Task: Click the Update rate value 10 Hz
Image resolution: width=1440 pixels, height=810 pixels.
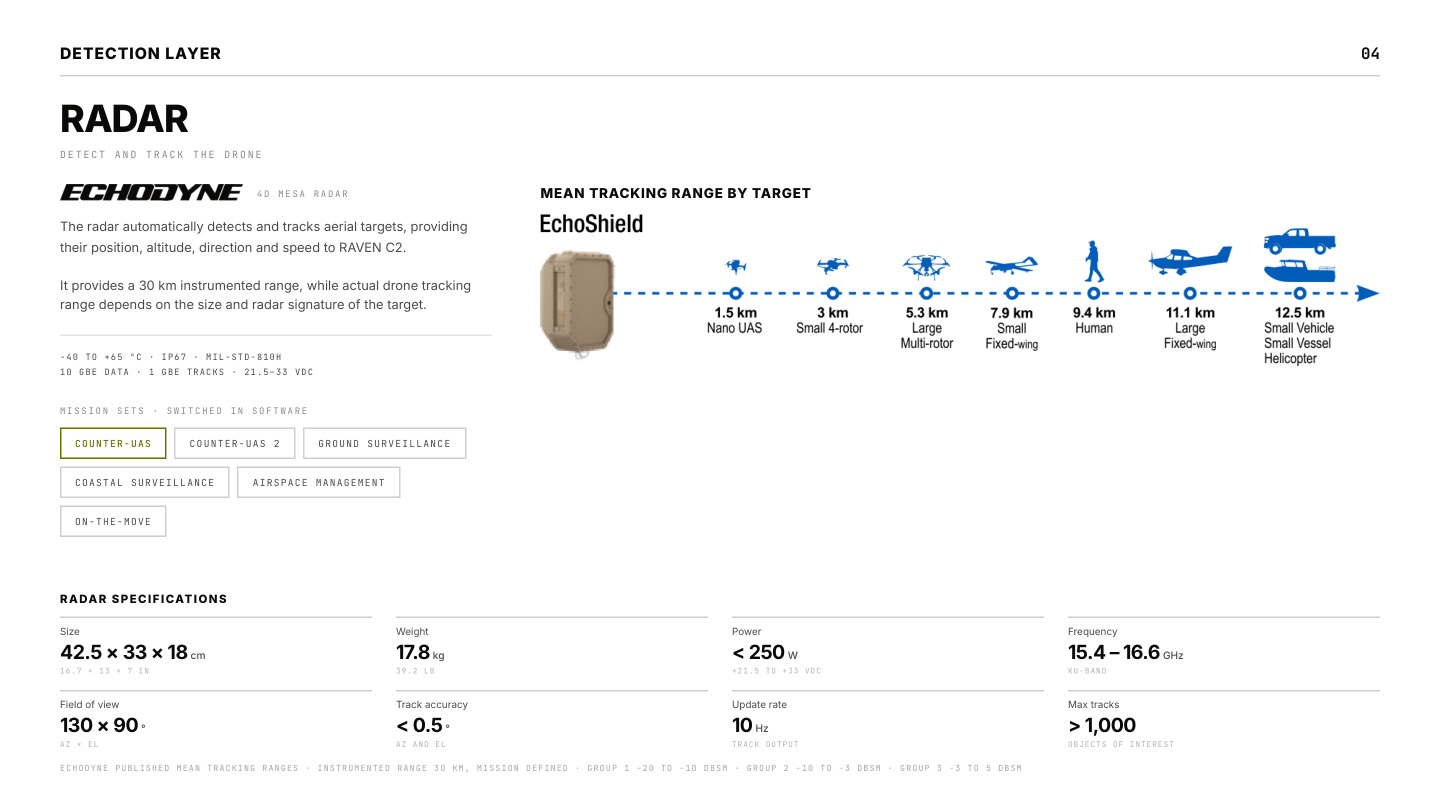Action: 750,726
